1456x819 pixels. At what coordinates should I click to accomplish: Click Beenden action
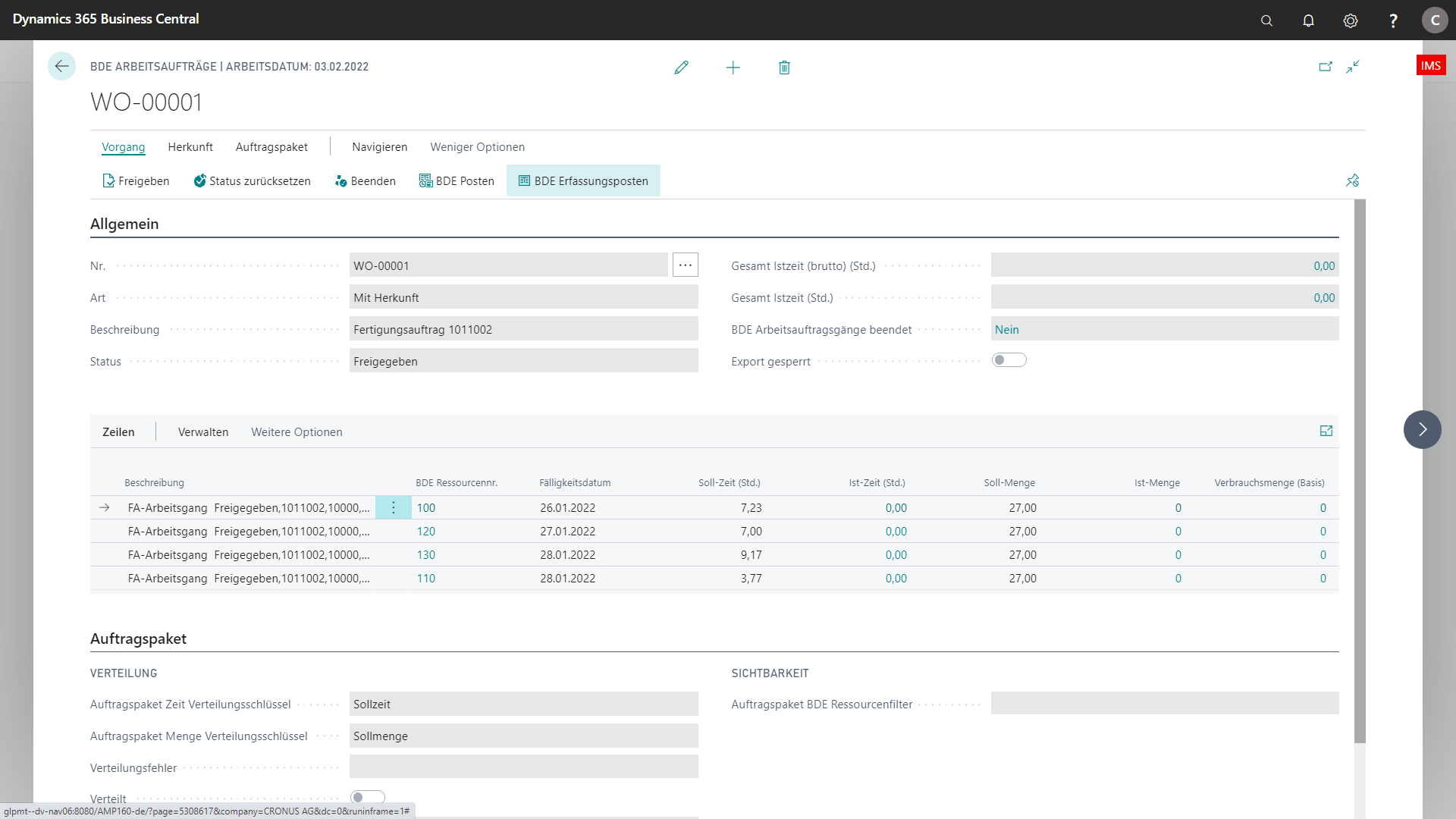366,180
